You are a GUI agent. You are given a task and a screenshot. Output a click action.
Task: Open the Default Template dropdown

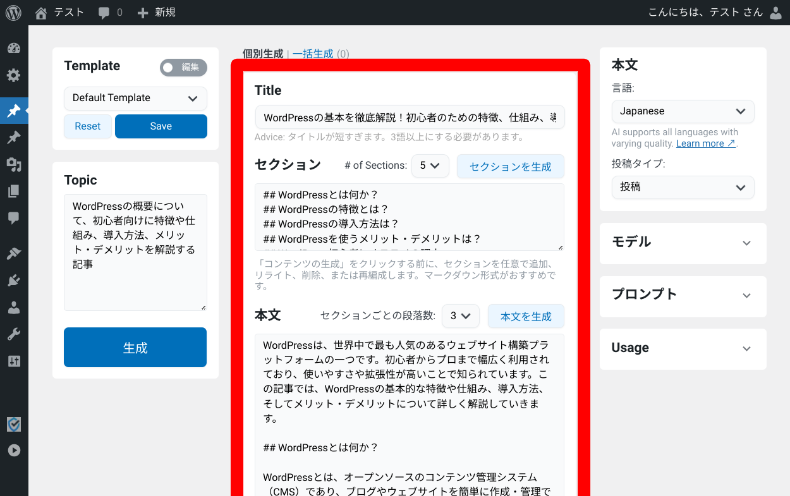pos(135,98)
